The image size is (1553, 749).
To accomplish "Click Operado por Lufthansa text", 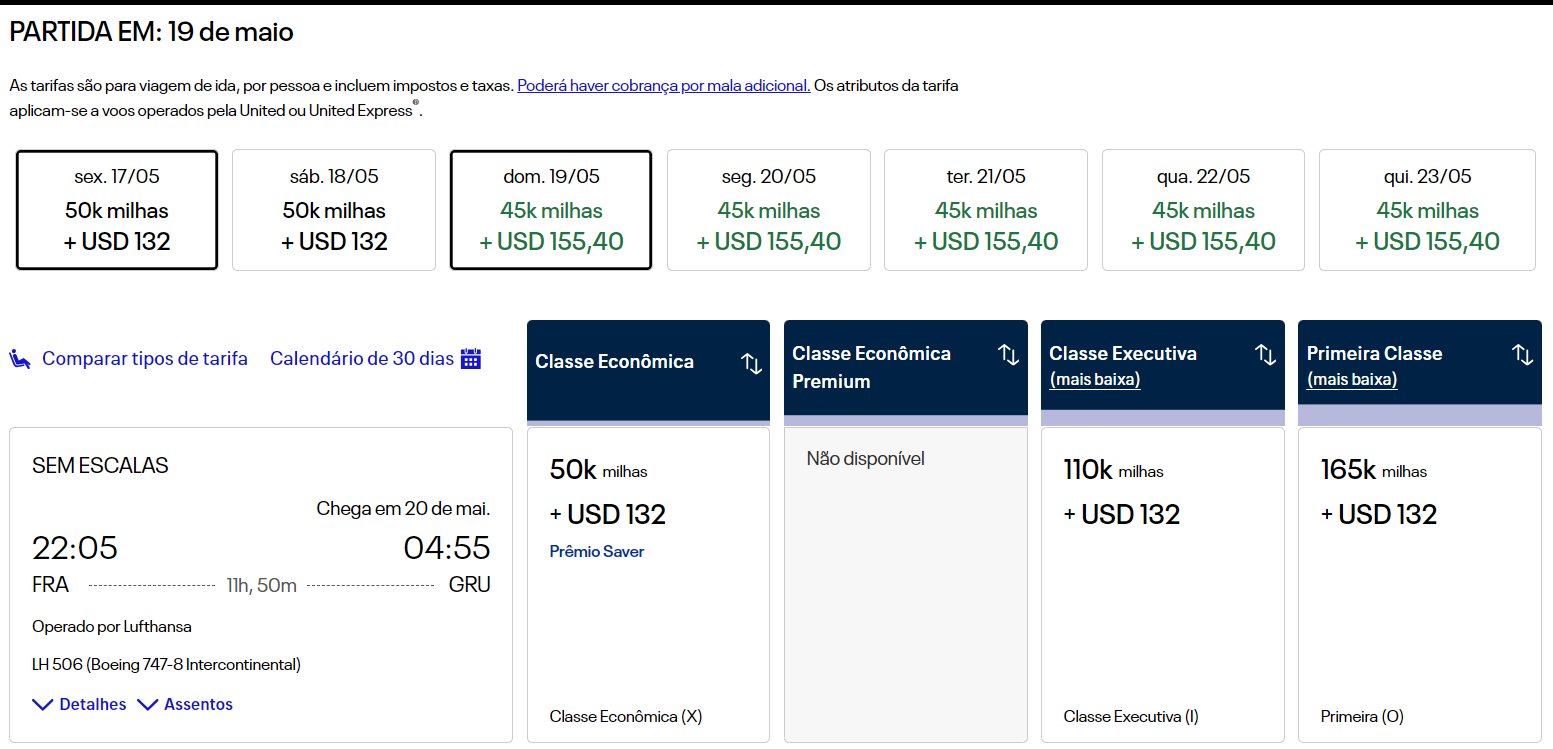I will point(112,627).
